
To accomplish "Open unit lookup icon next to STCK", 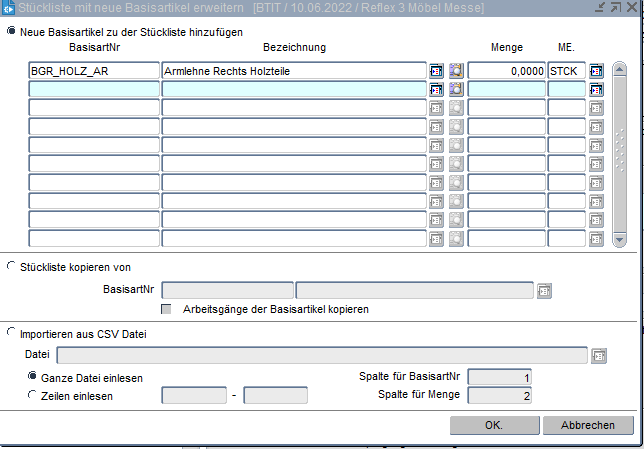I will click(x=597, y=71).
